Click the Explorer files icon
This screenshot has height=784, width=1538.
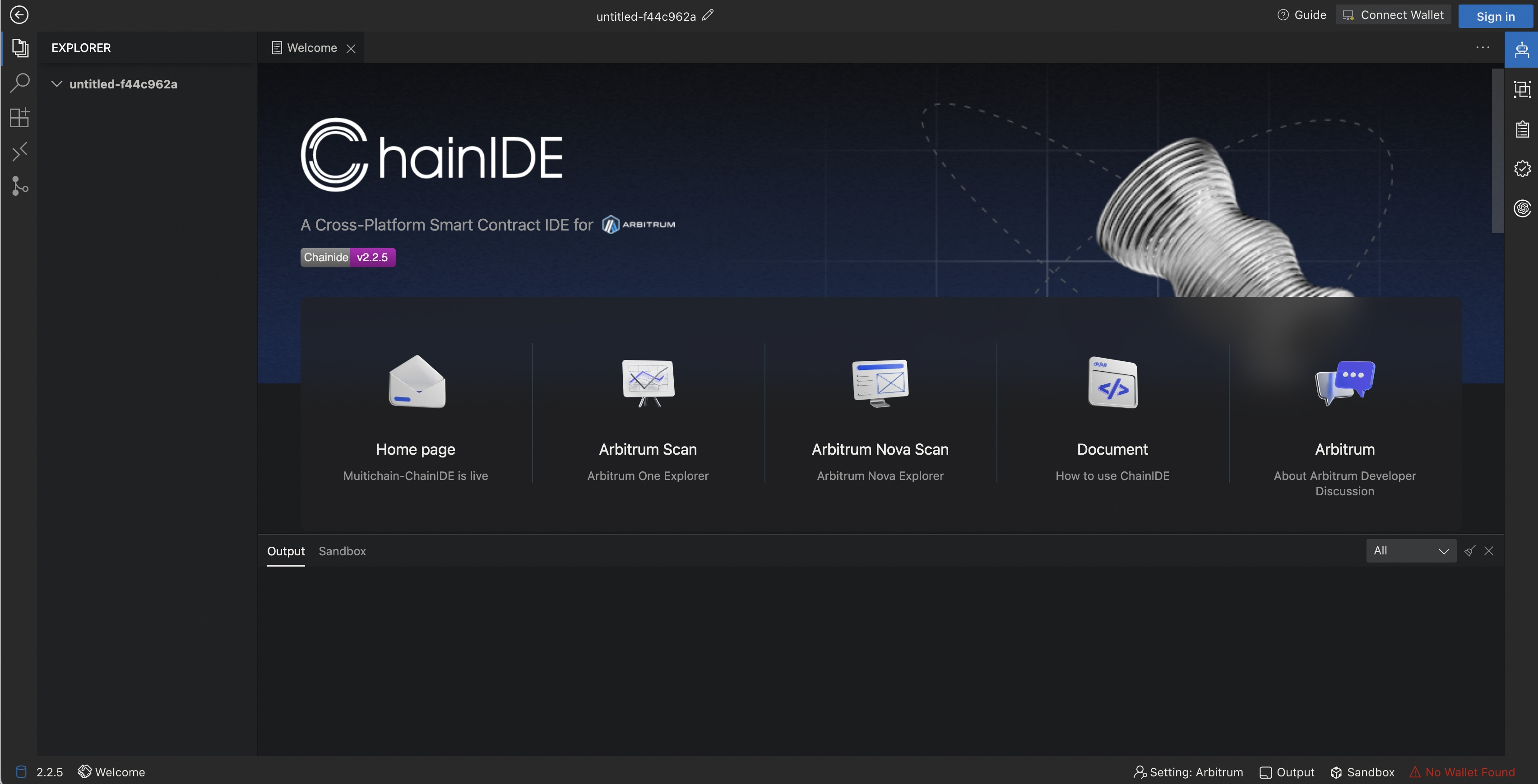[x=20, y=48]
